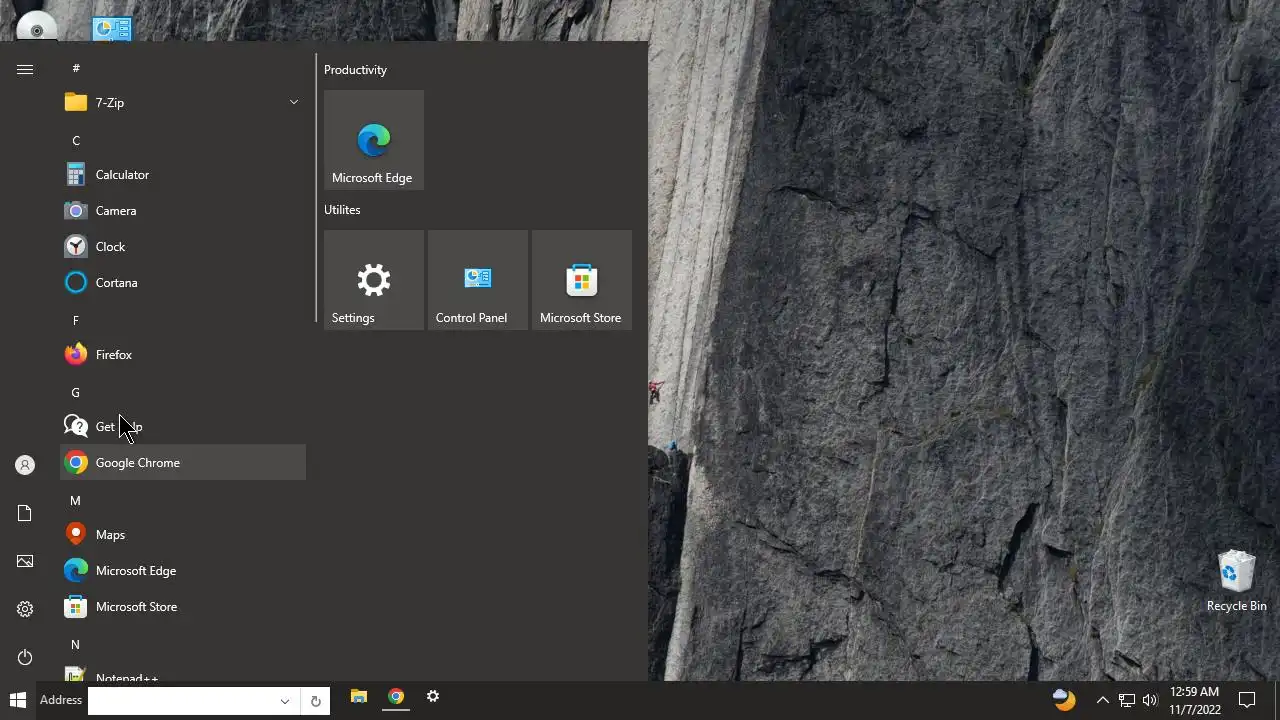Open Pictures from Start sidebar

pyautogui.click(x=25, y=561)
